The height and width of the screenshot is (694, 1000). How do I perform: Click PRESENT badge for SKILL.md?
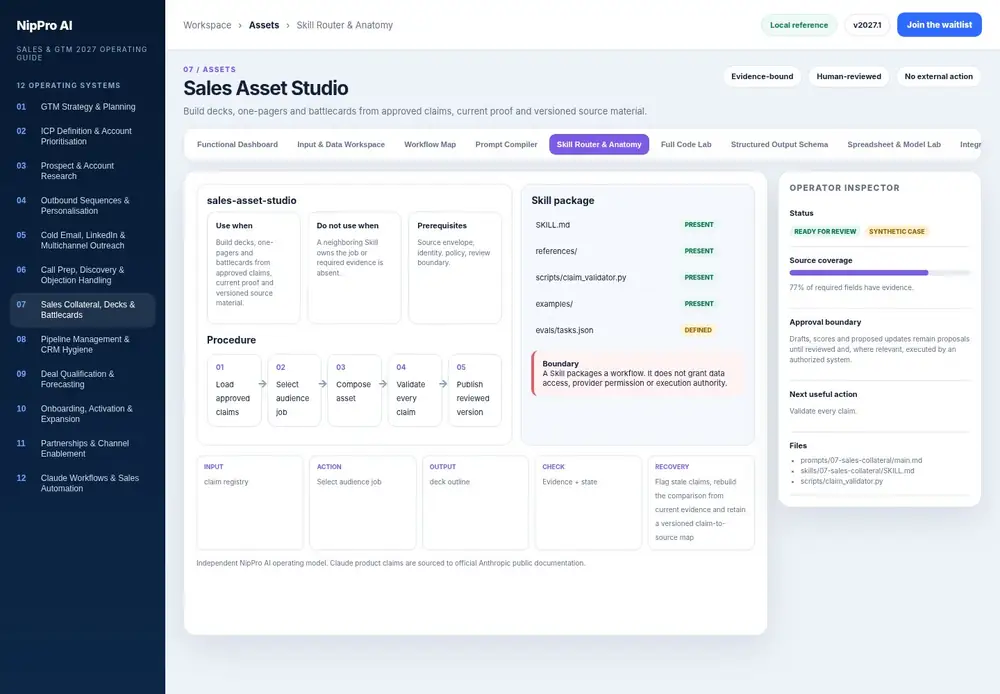point(699,225)
